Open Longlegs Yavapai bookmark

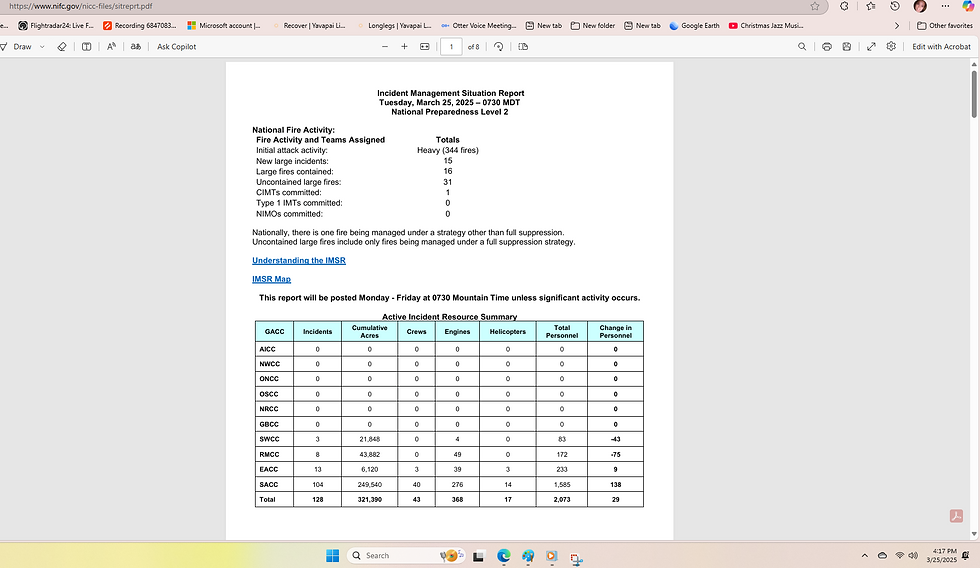coord(394,26)
